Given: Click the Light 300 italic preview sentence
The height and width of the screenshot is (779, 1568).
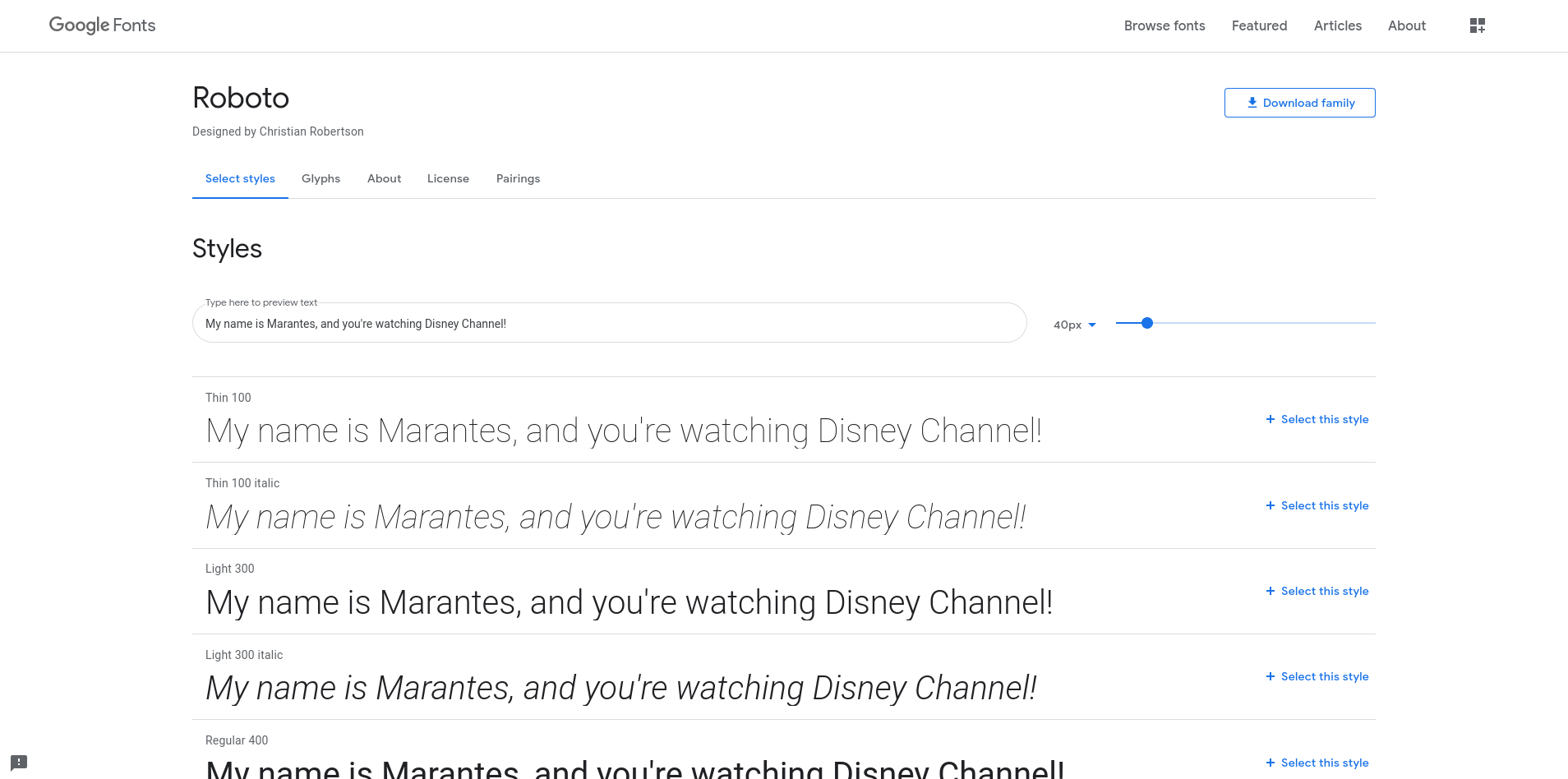Looking at the screenshot, I should pos(621,689).
